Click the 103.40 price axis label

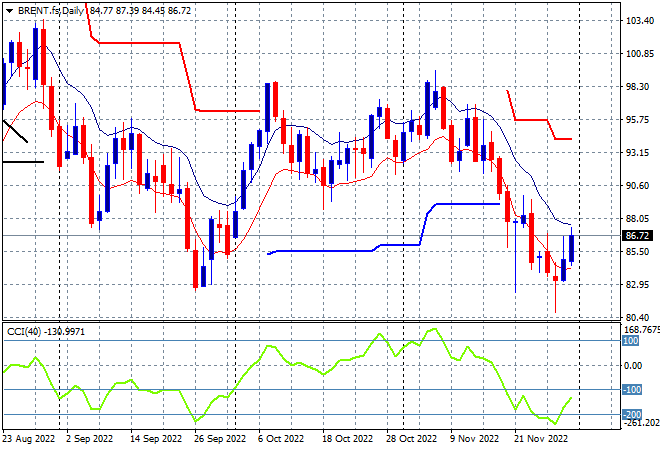click(x=639, y=21)
